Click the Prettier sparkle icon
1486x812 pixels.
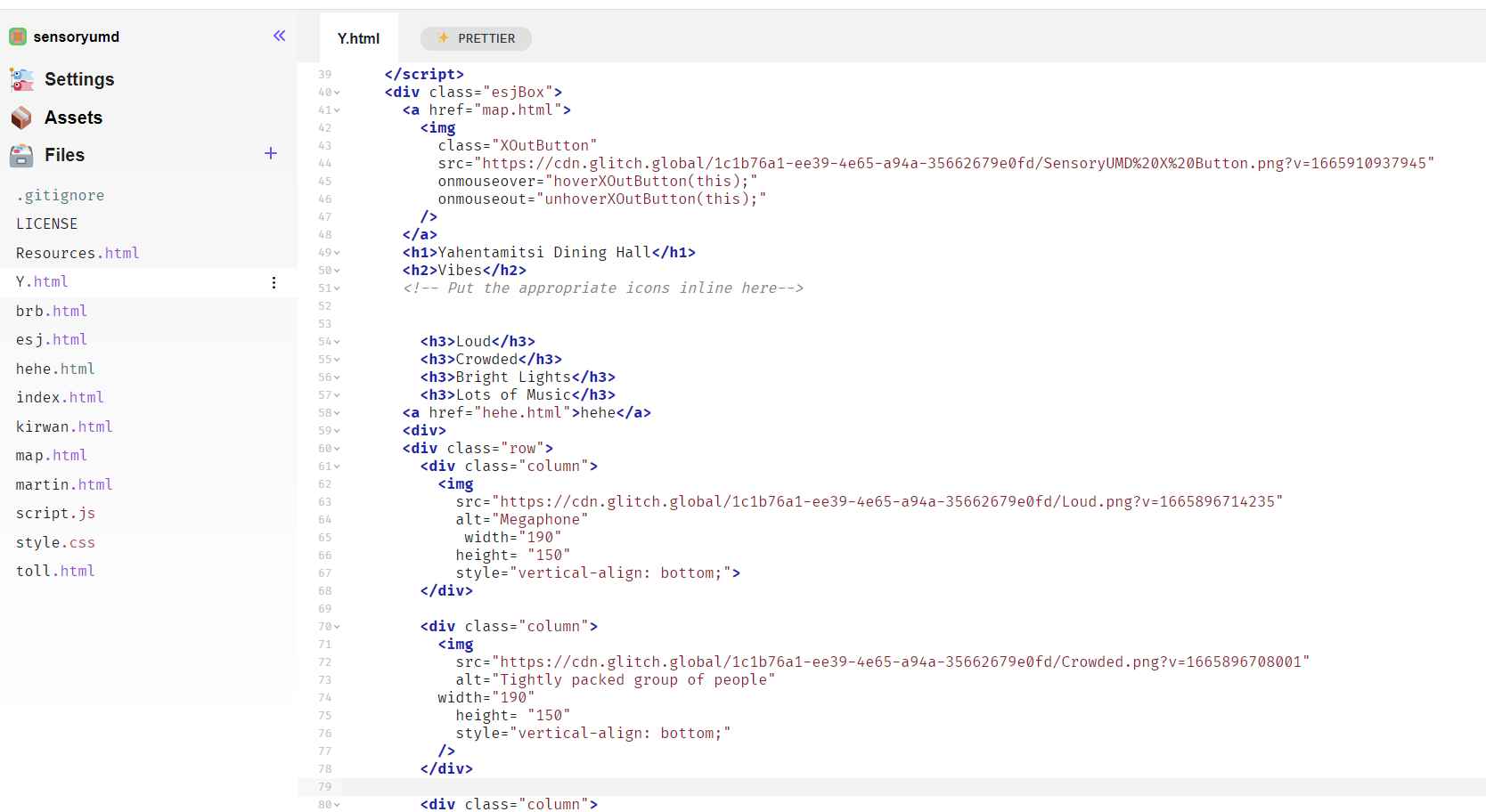(443, 38)
